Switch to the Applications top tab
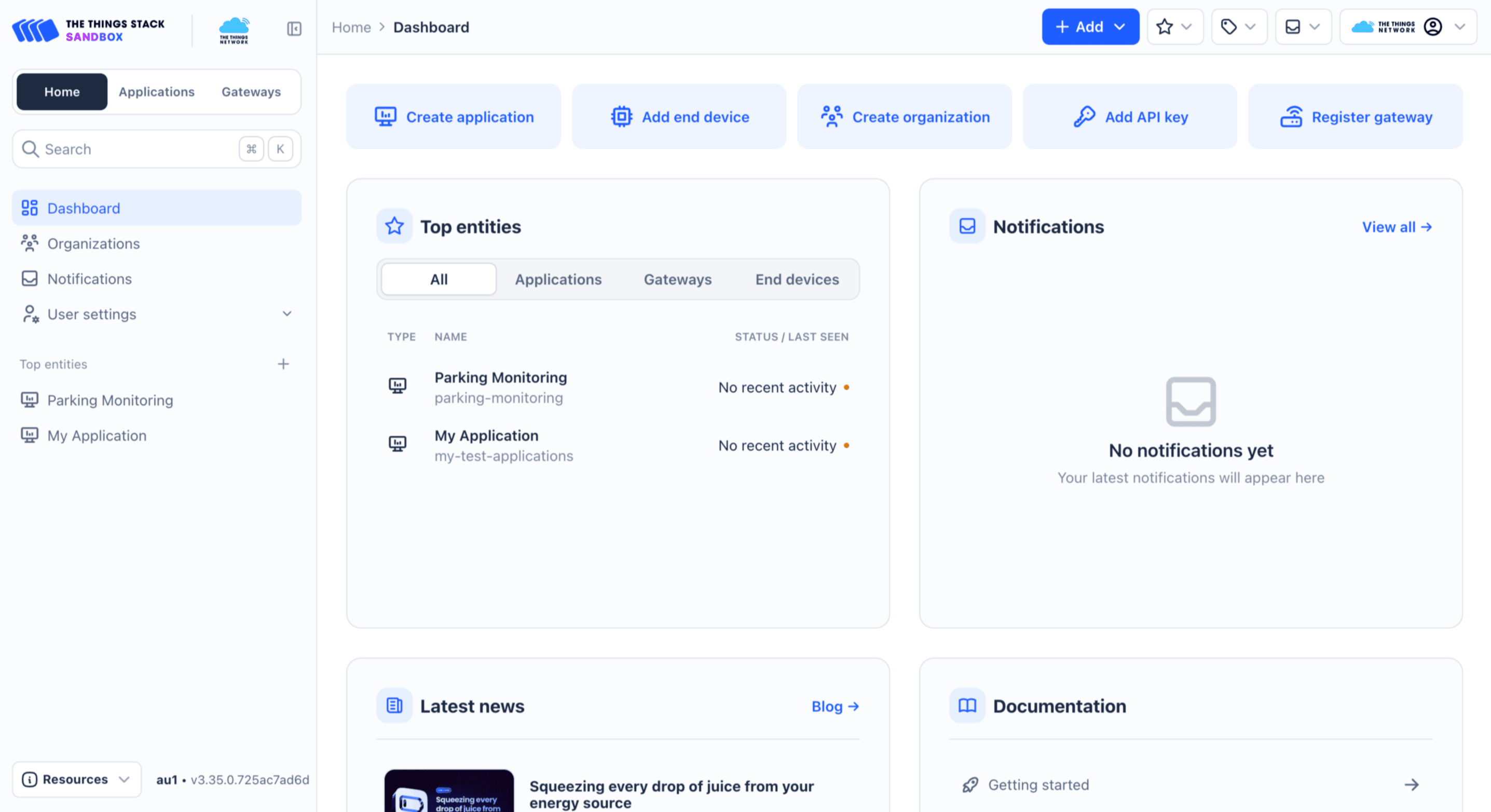This screenshot has height=812, width=1491. (x=156, y=91)
